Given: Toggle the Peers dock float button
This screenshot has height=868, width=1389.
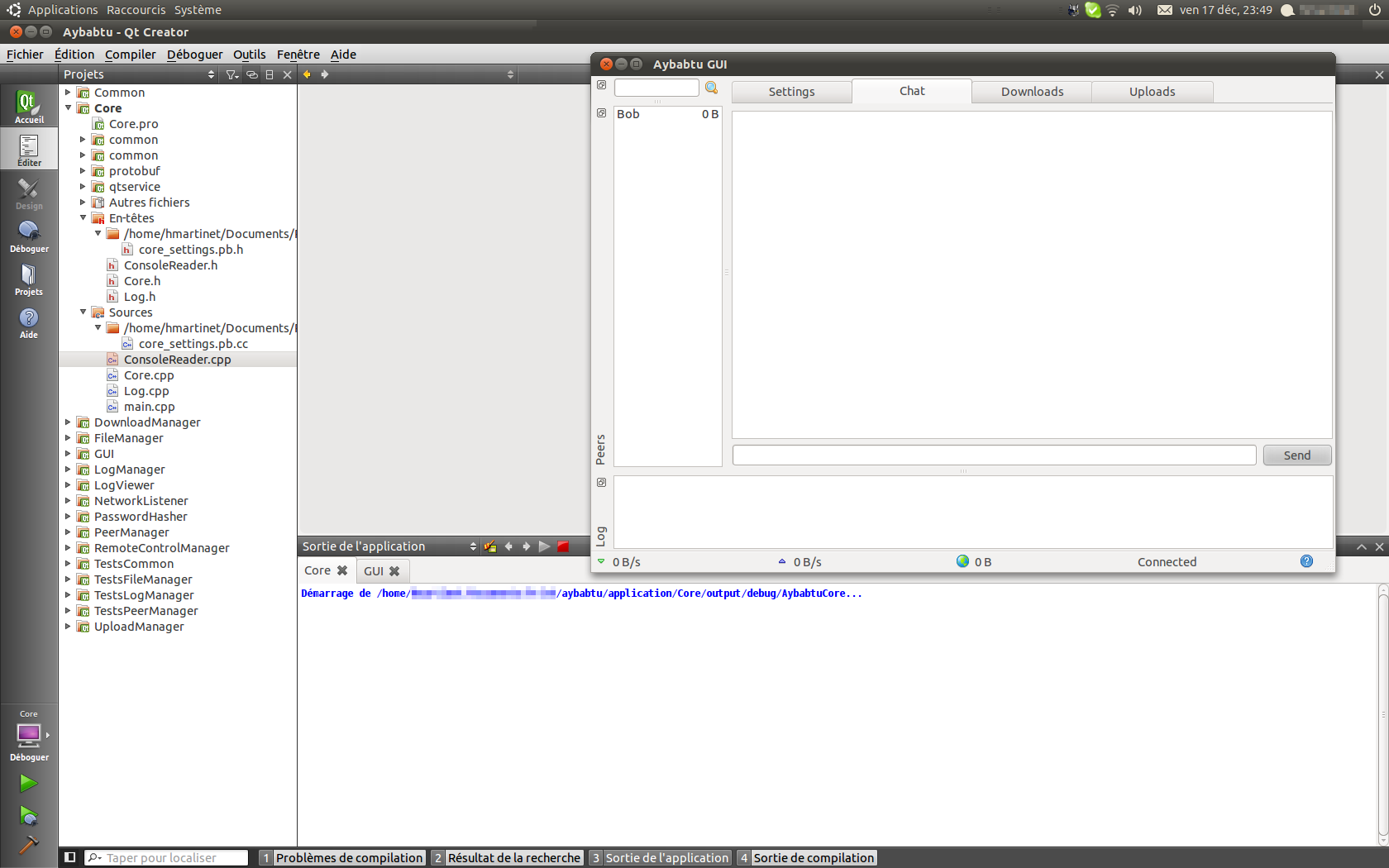Looking at the screenshot, I should click(601, 113).
